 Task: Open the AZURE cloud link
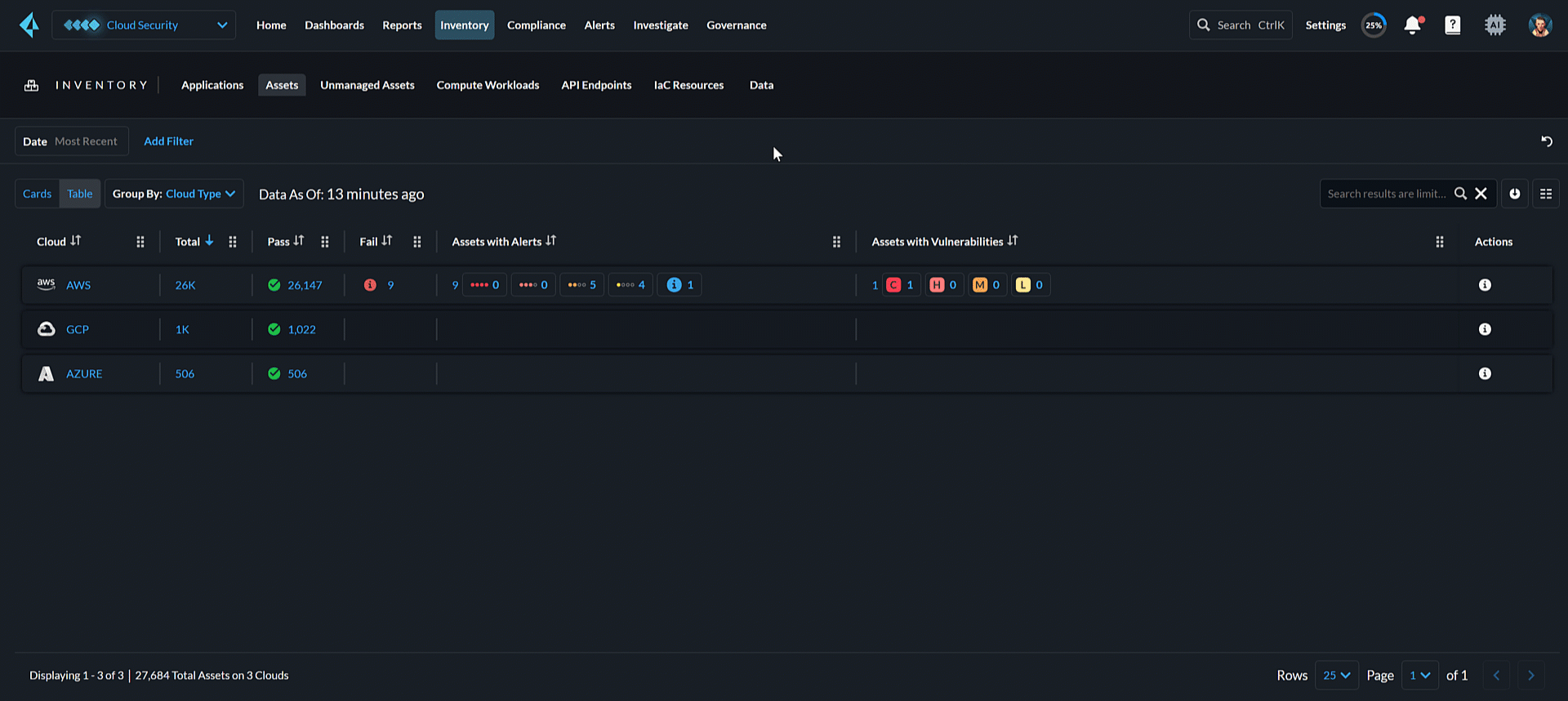coord(84,373)
